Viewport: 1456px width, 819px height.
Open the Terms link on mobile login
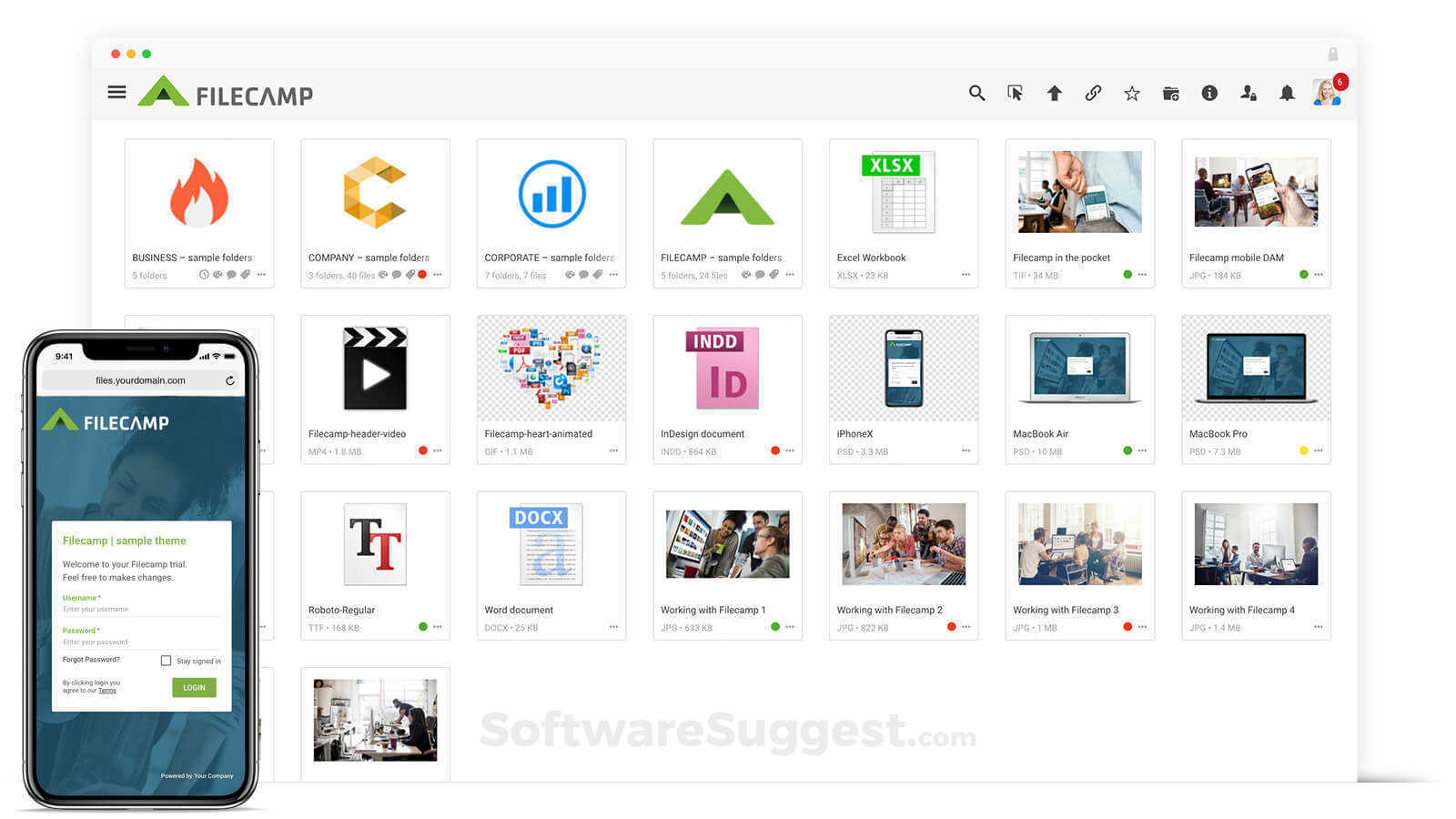[106, 690]
